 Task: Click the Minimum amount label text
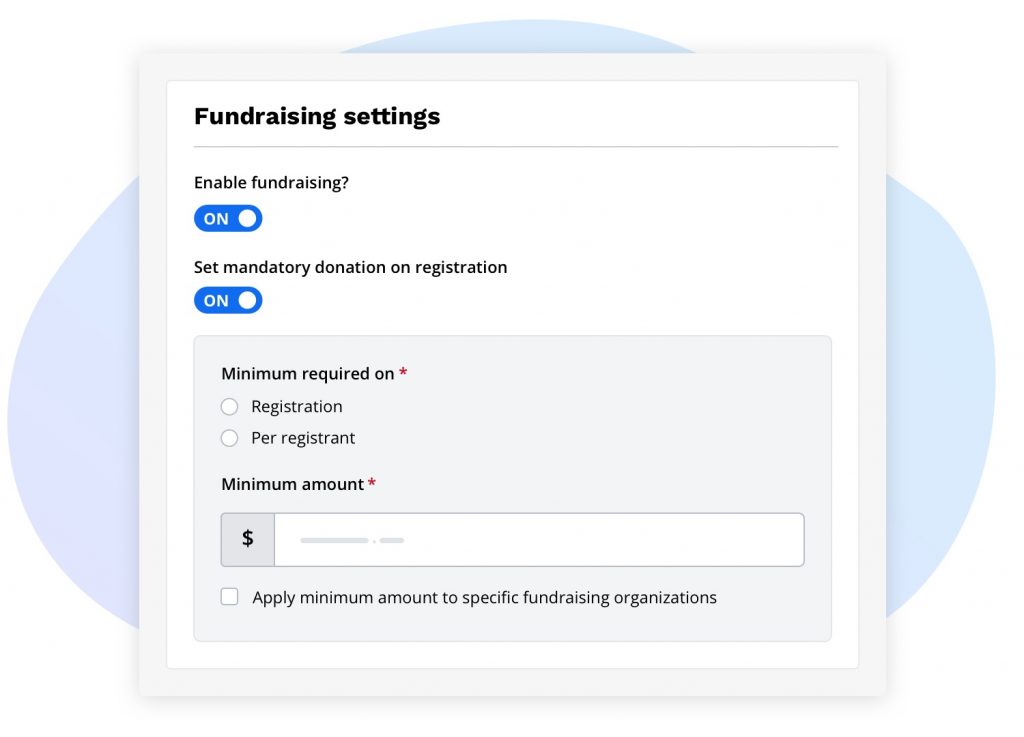292,484
